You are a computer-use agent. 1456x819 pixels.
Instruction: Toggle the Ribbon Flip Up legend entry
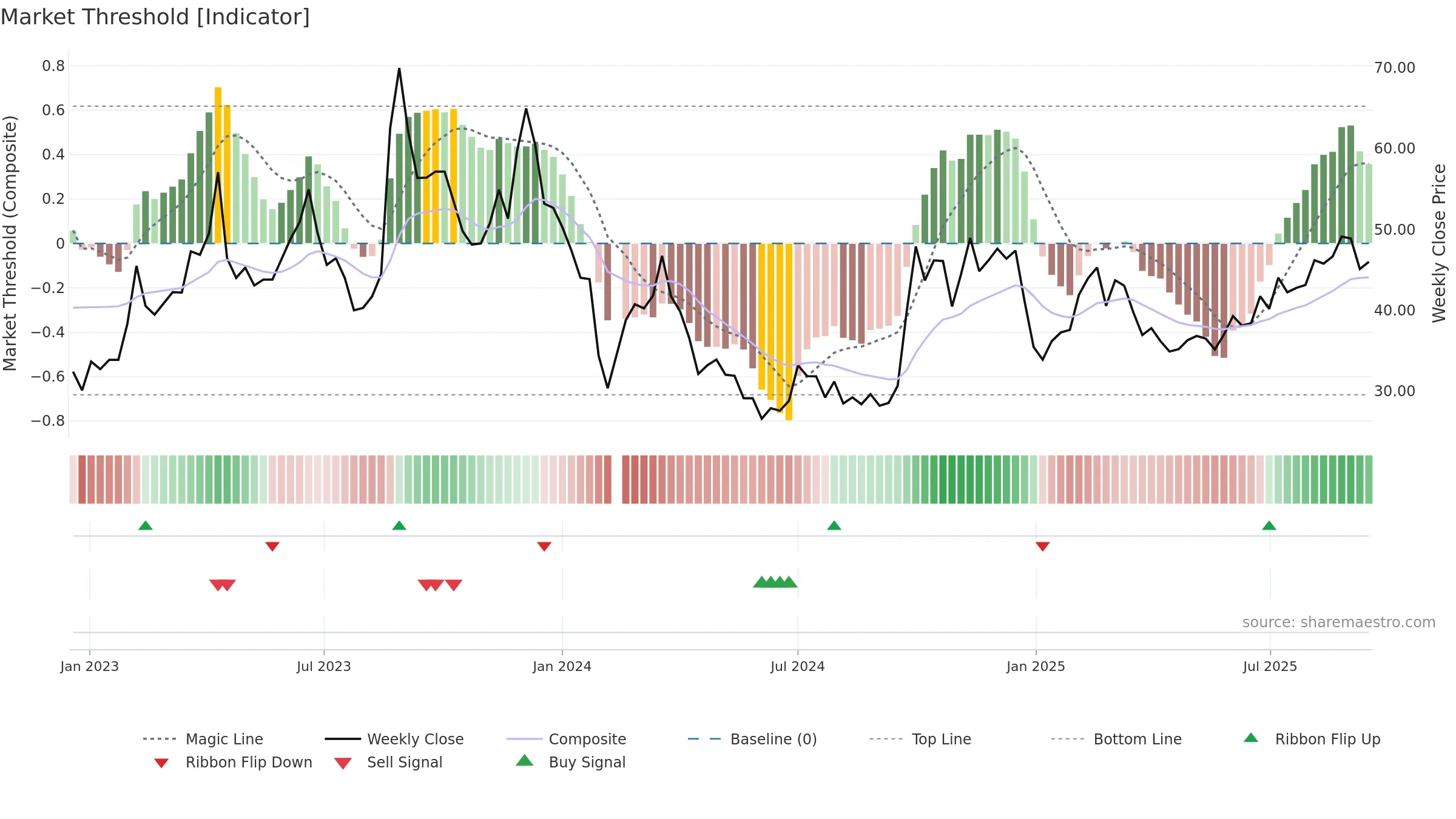(1312, 739)
